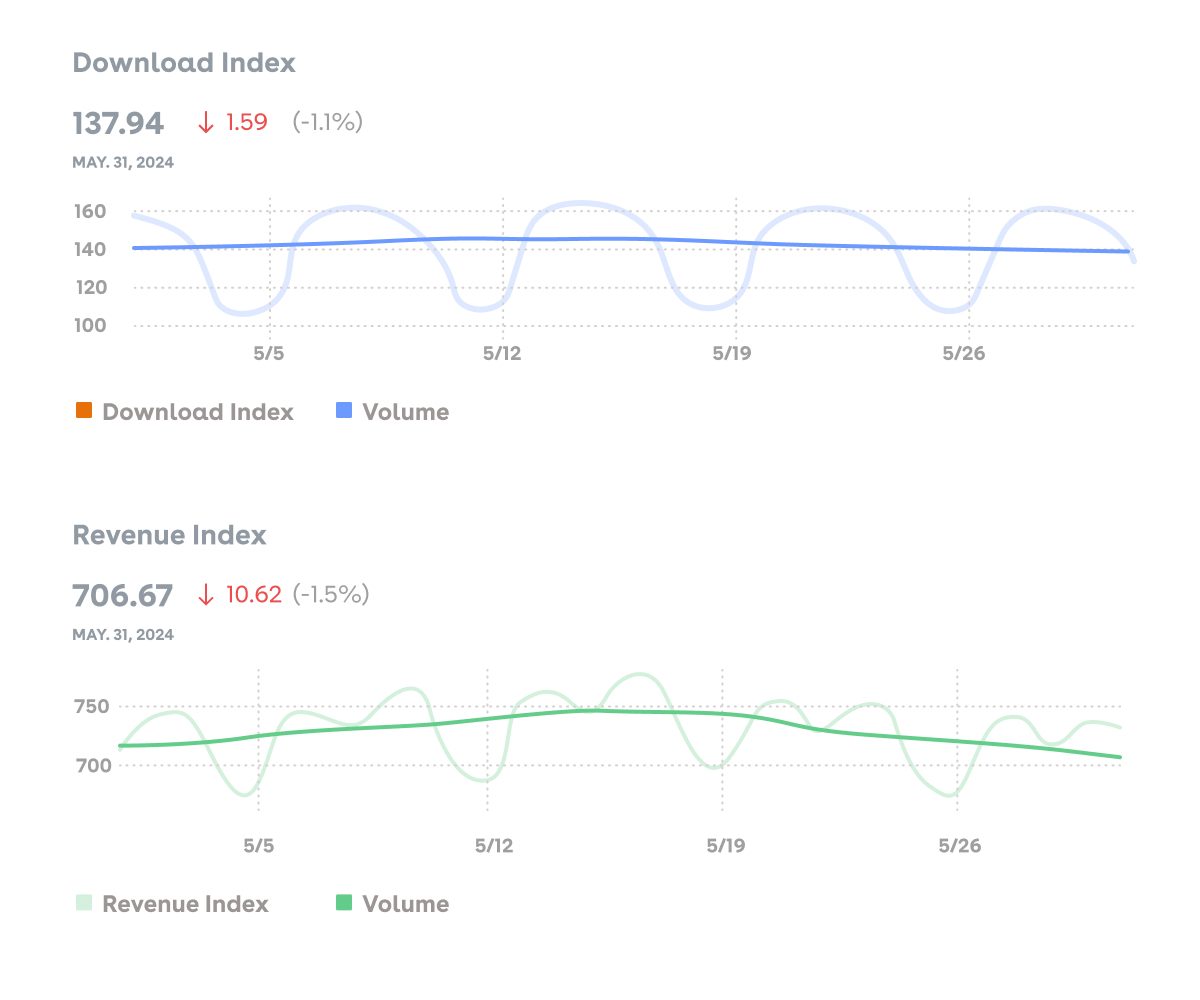Select the Revenue Index legend label

point(186,904)
